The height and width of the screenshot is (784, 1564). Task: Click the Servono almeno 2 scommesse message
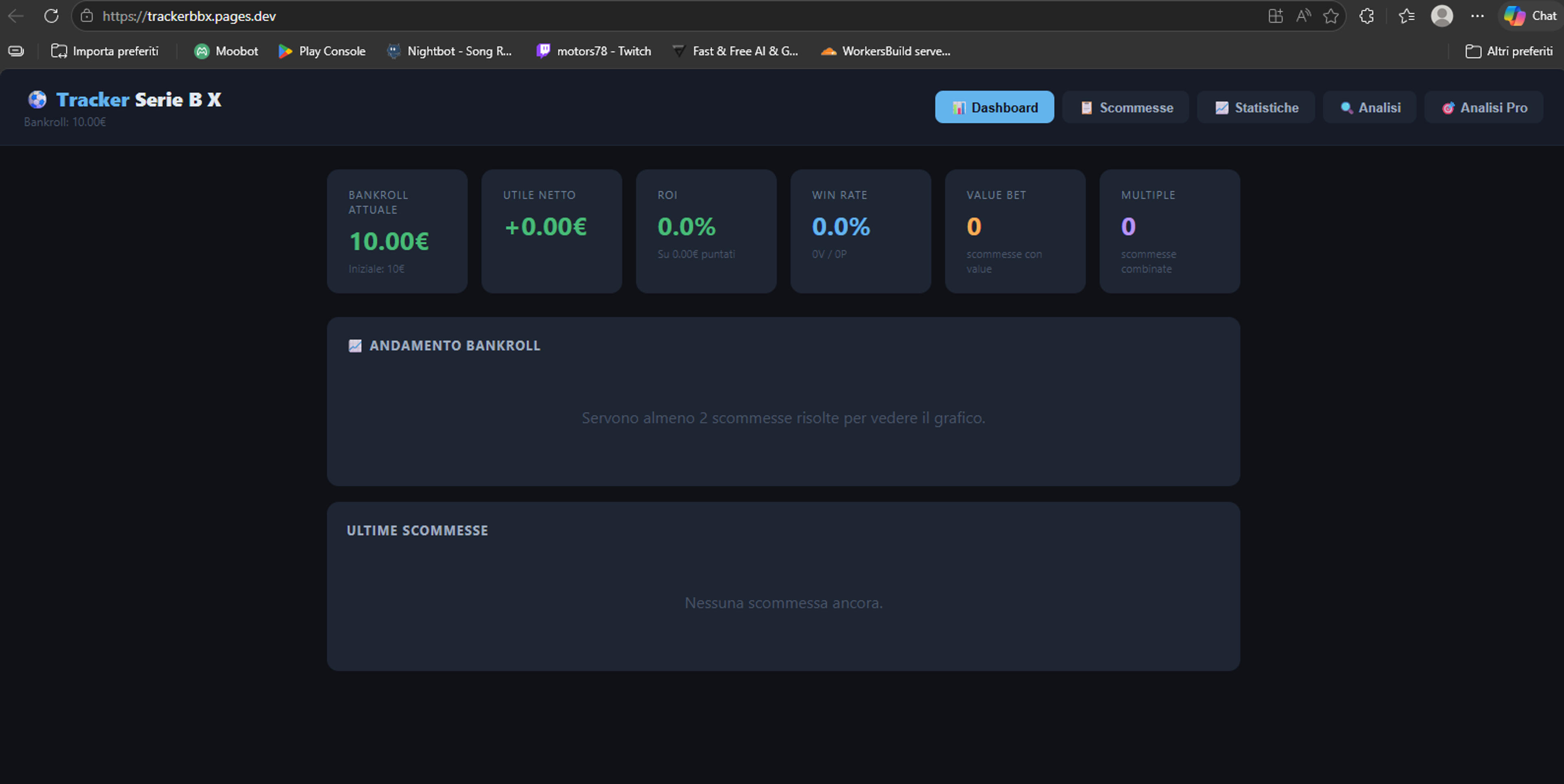(783, 418)
